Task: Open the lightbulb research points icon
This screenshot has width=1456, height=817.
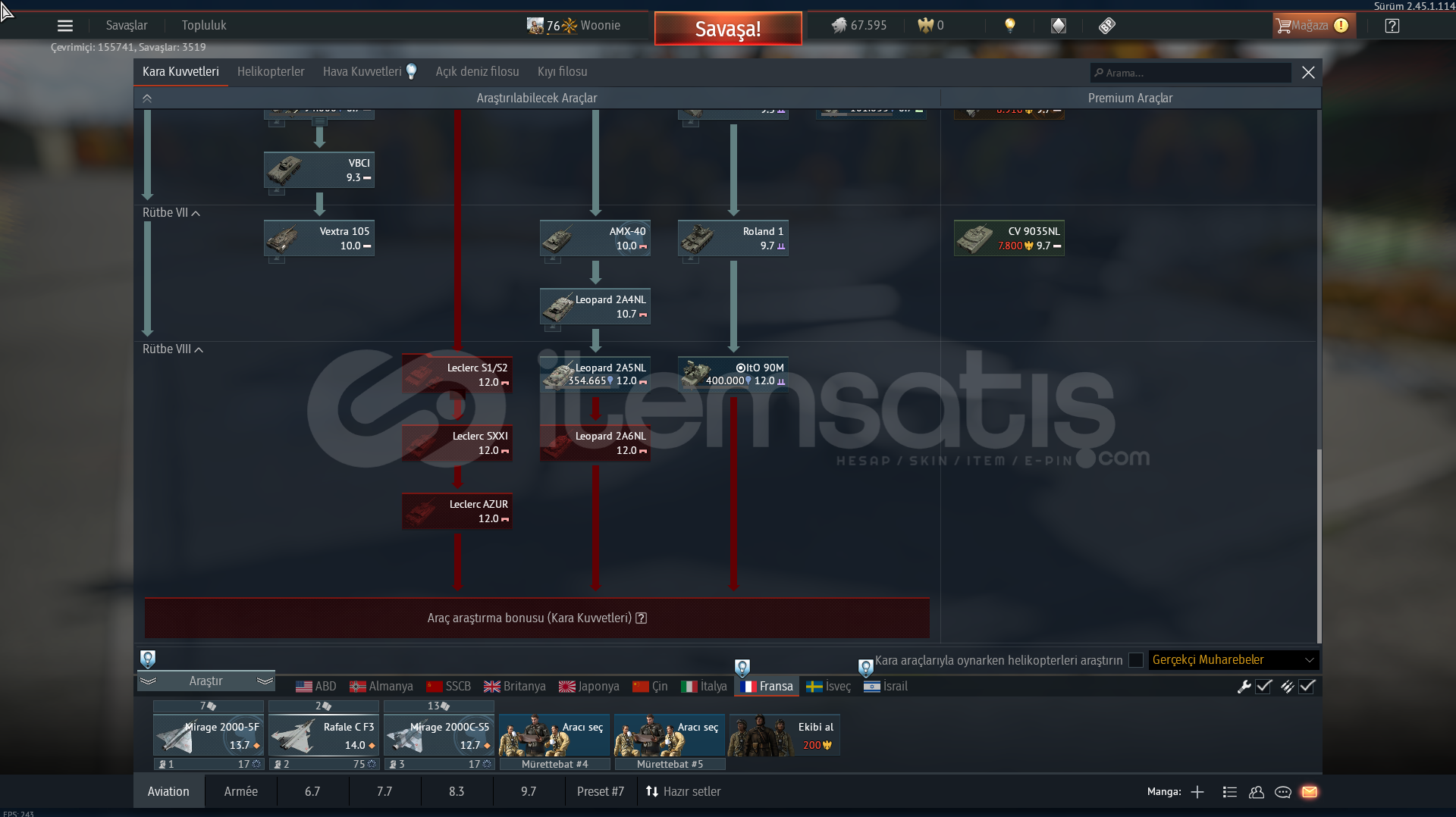Action: [1009, 26]
